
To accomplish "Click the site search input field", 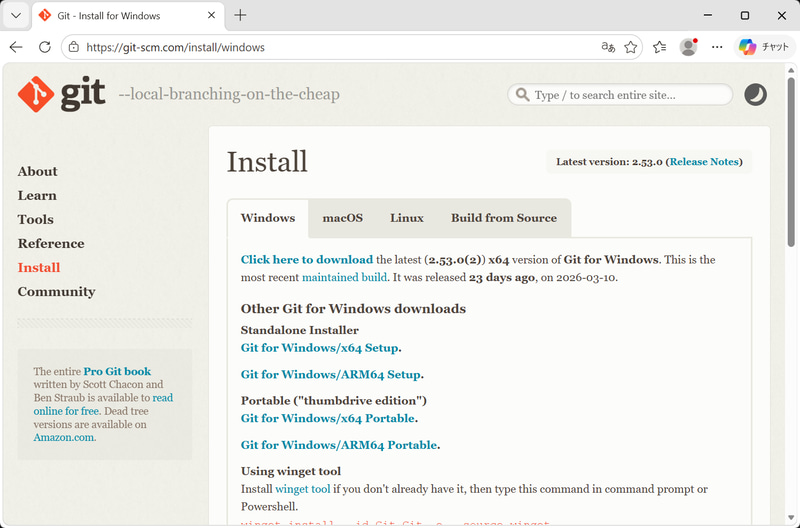I will tap(620, 95).
